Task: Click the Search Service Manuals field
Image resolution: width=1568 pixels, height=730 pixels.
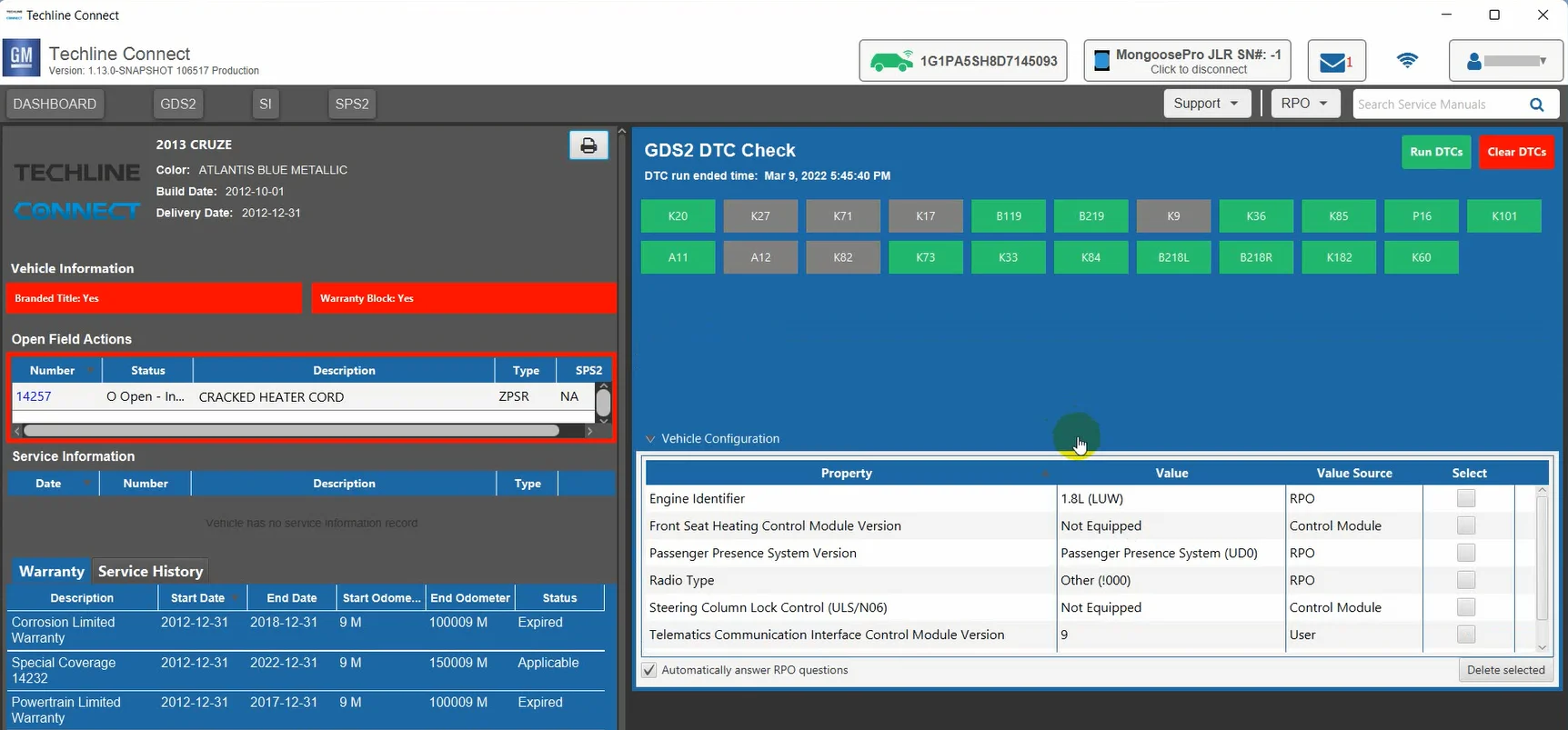Action: tap(1437, 105)
